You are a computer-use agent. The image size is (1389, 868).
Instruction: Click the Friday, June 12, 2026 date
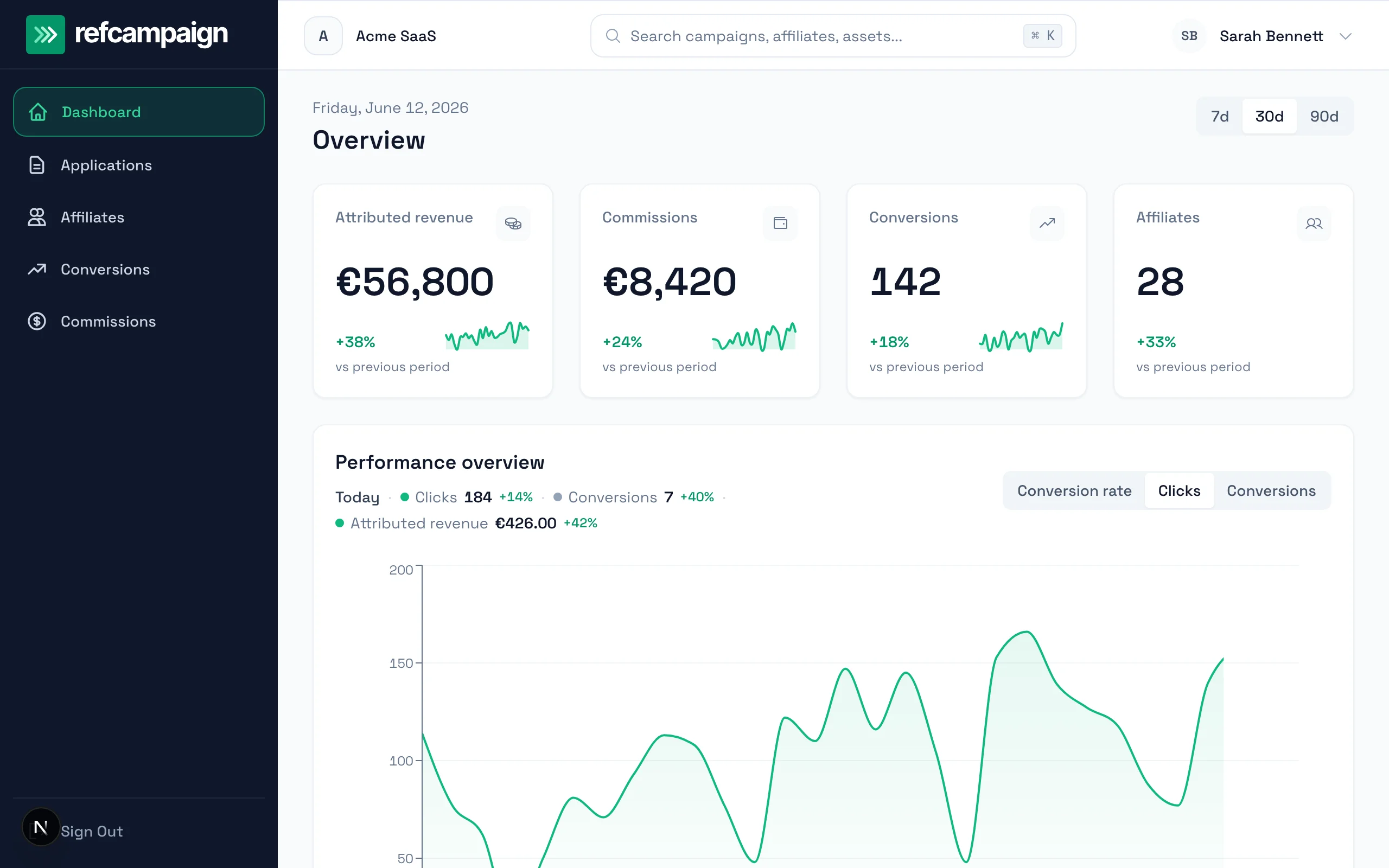390,107
